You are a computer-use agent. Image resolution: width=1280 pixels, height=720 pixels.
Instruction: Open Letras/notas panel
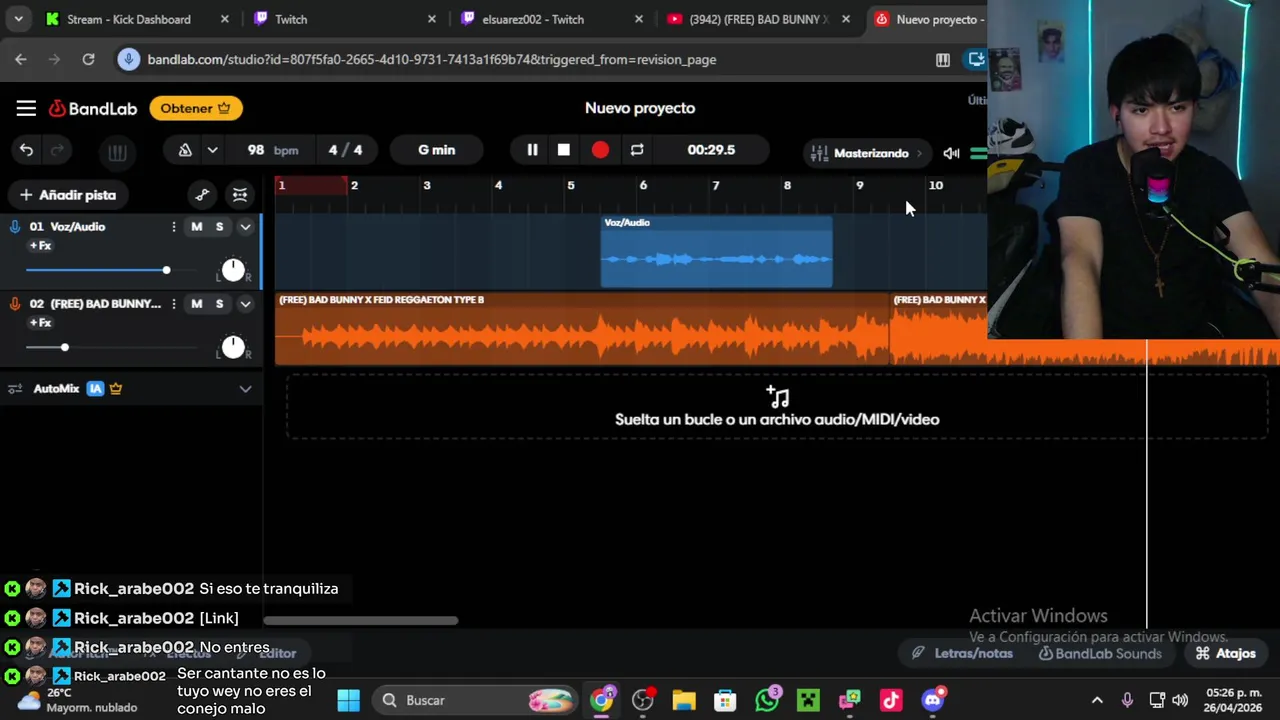coord(962,653)
